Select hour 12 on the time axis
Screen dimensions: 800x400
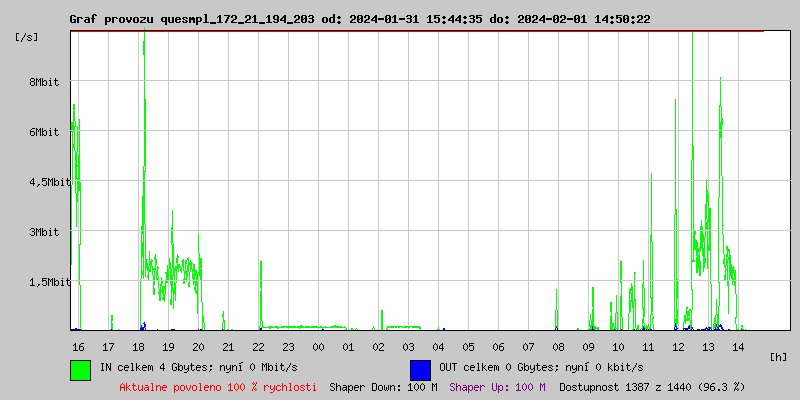678,346
